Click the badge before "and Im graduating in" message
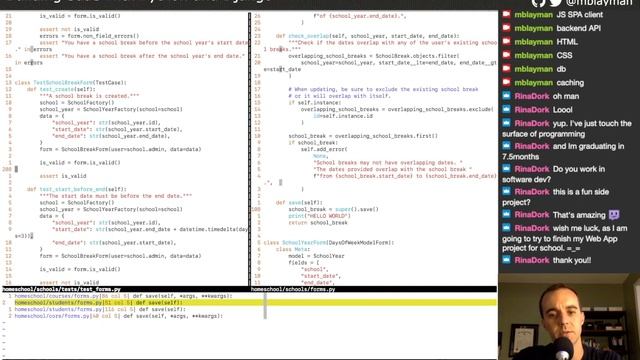This screenshot has width=640, height=360. click(507, 146)
